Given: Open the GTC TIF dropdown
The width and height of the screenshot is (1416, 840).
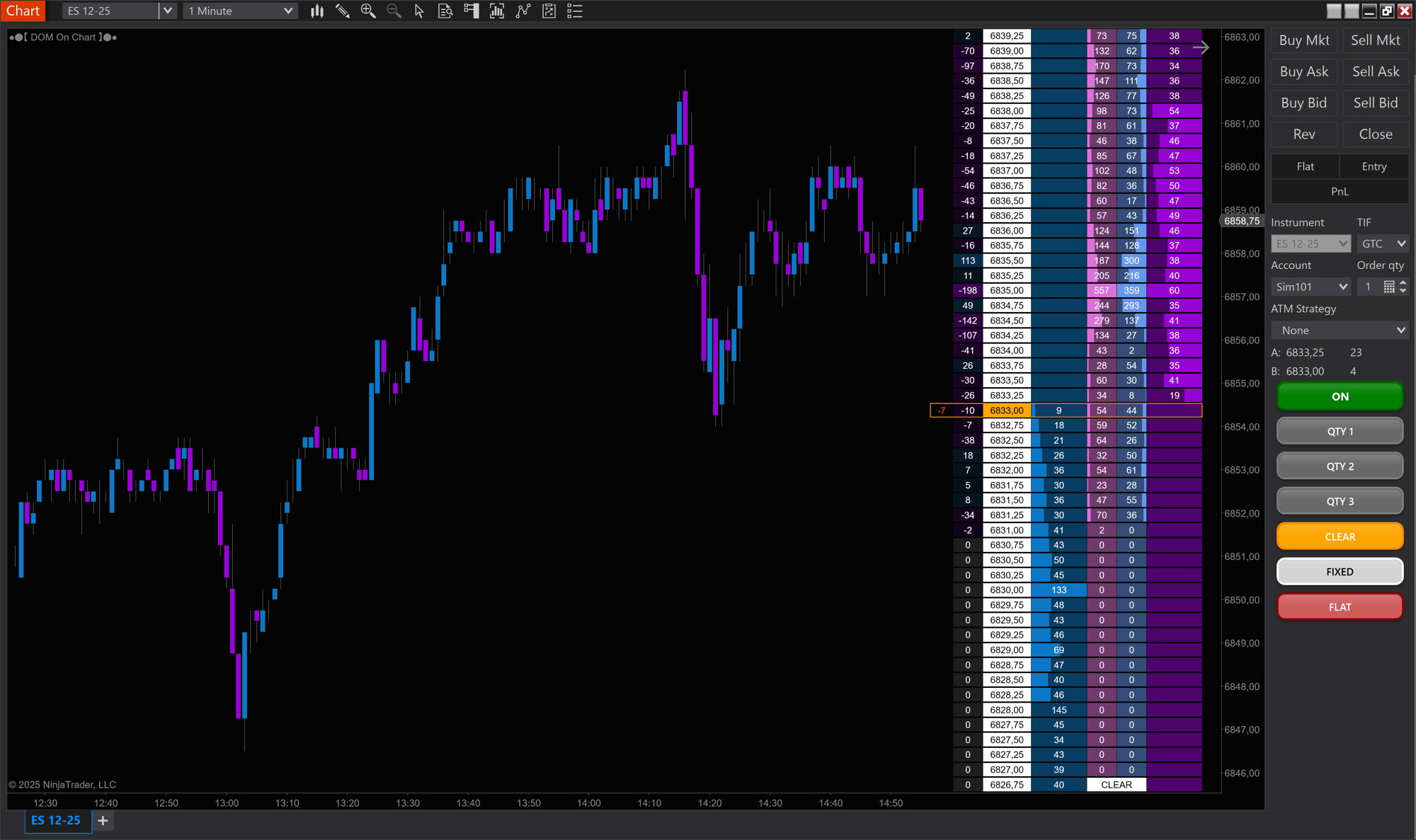Looking at the screenshot, I should tap(1383, 243).
